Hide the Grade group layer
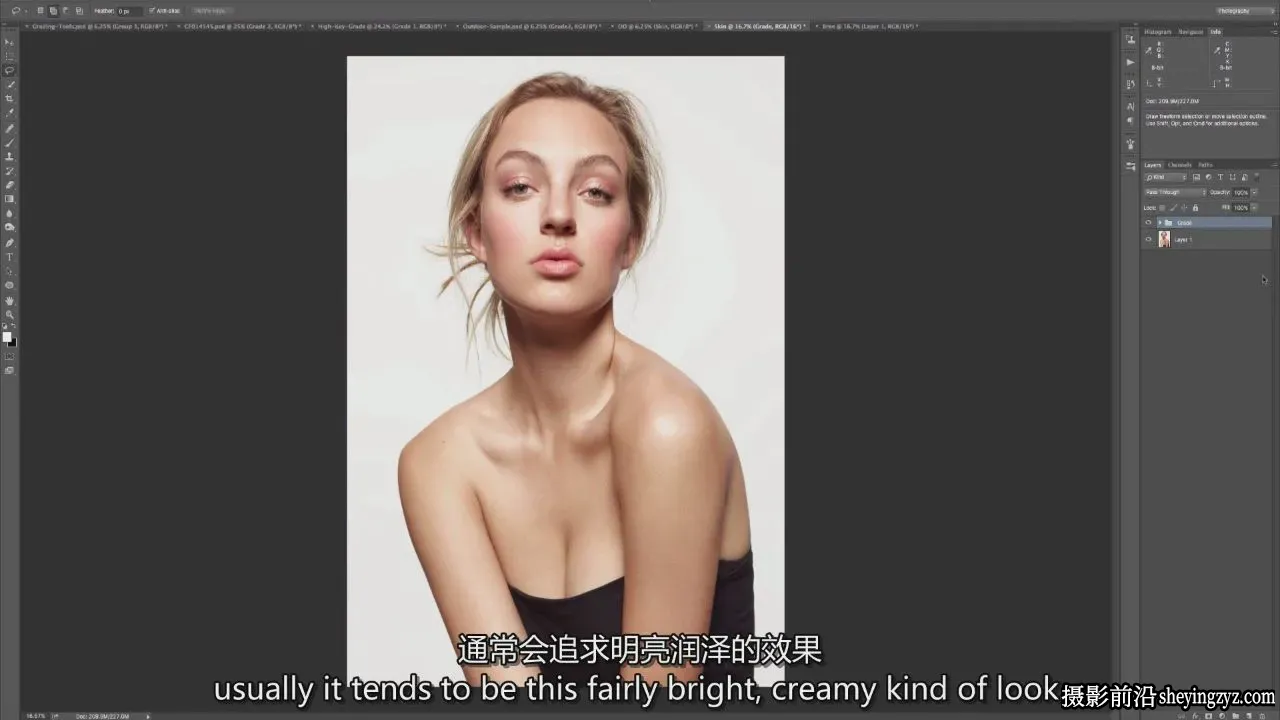Screen dimensions: 1280x720 [x=1148, y=222]
